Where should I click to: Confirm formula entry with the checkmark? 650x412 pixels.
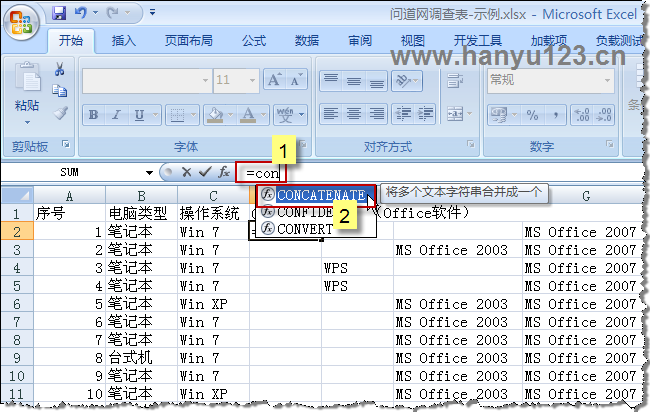click(x=205, y=172)
